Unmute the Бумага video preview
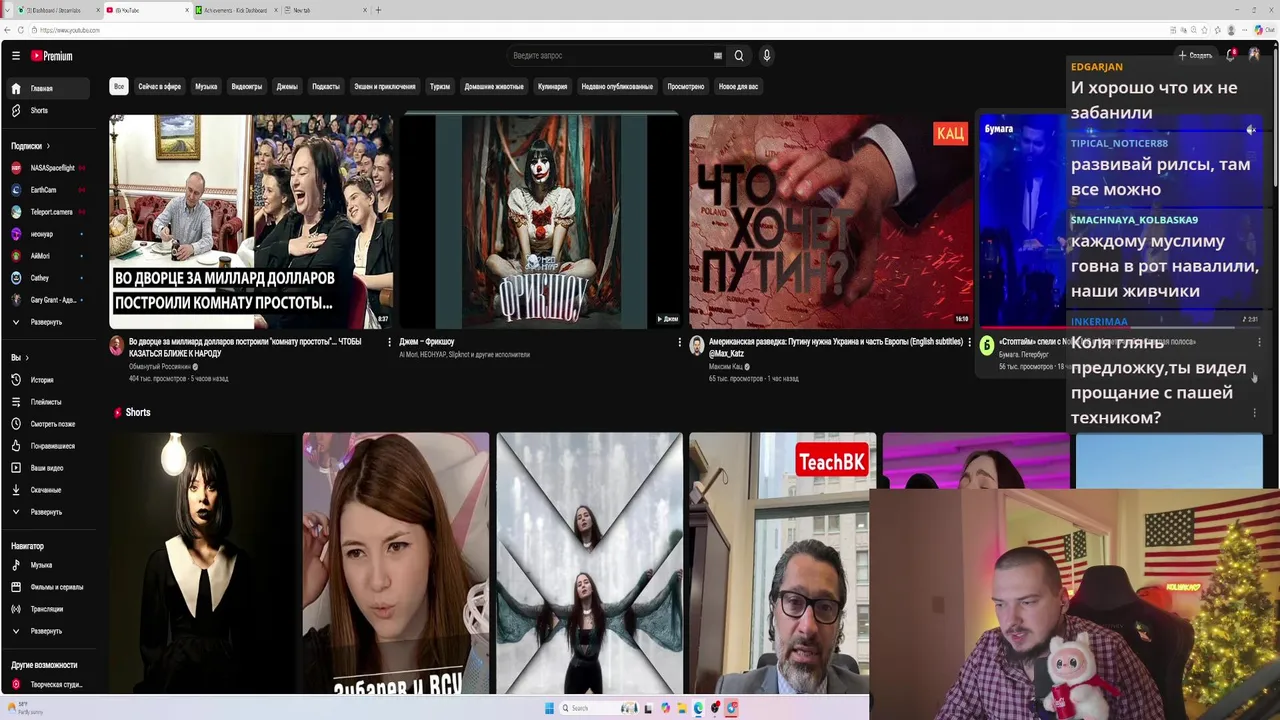 [1251, 130]
